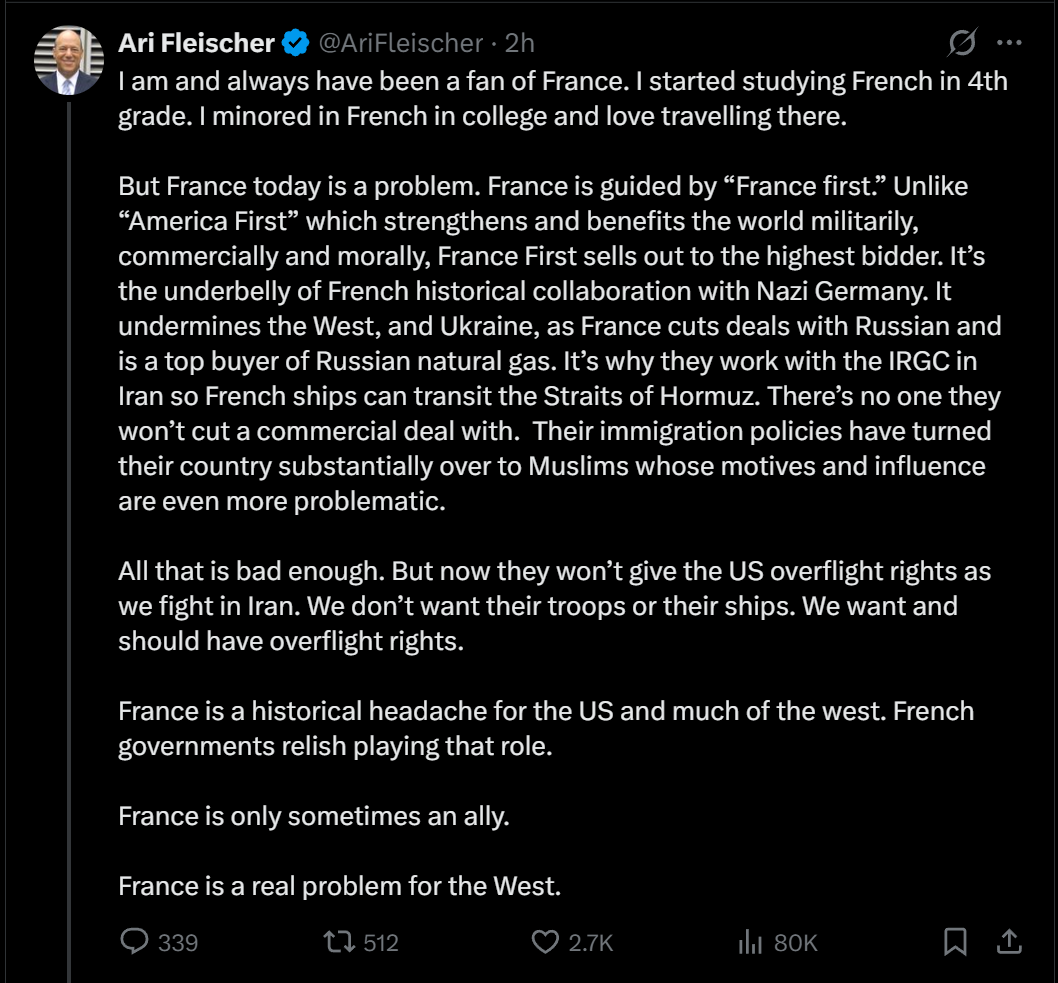Like the post with the heart icon
This screenshot has width=1058, height=983.
coord(544,941)
